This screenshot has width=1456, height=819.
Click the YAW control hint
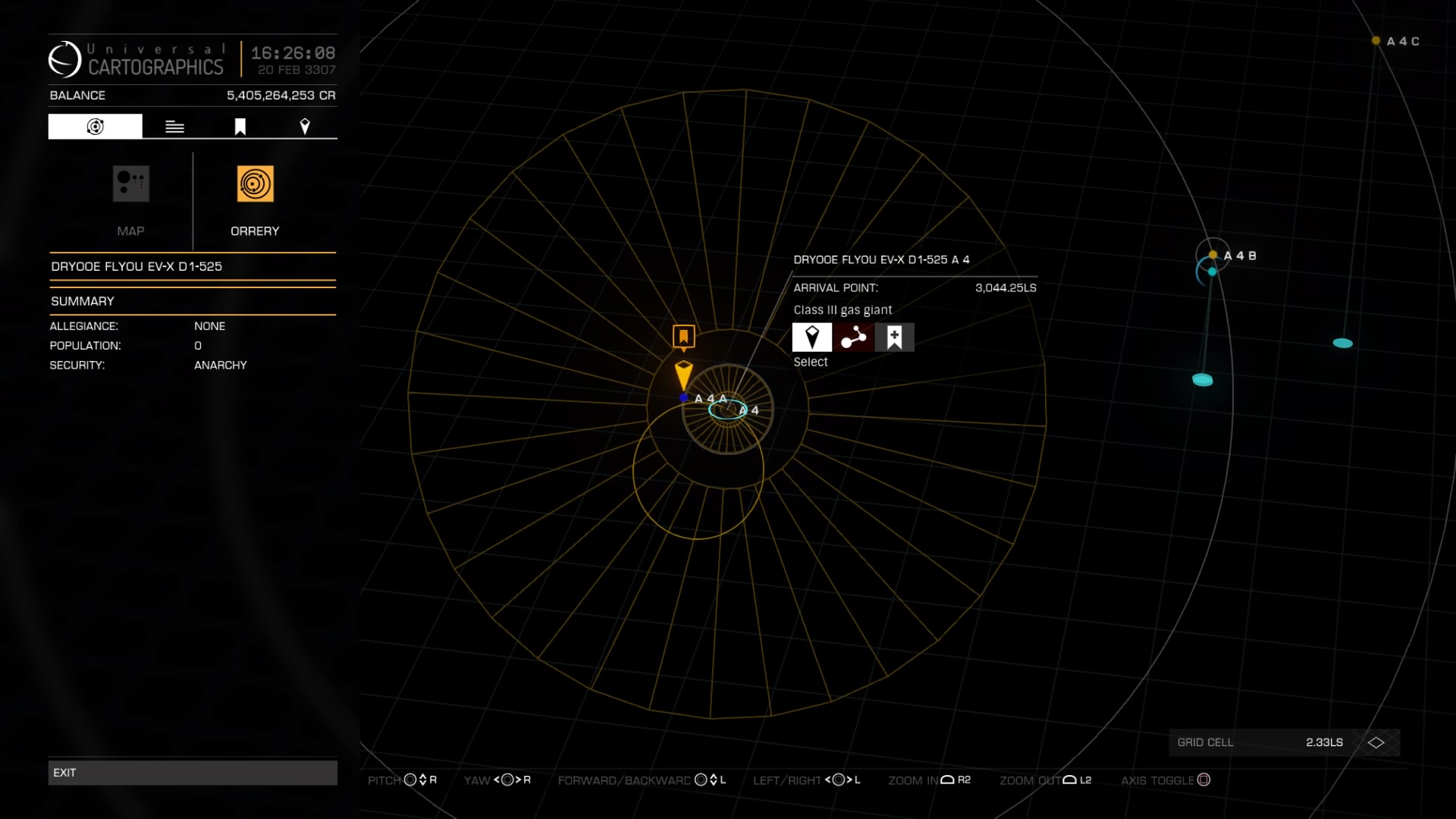click(x=497, y=780)
